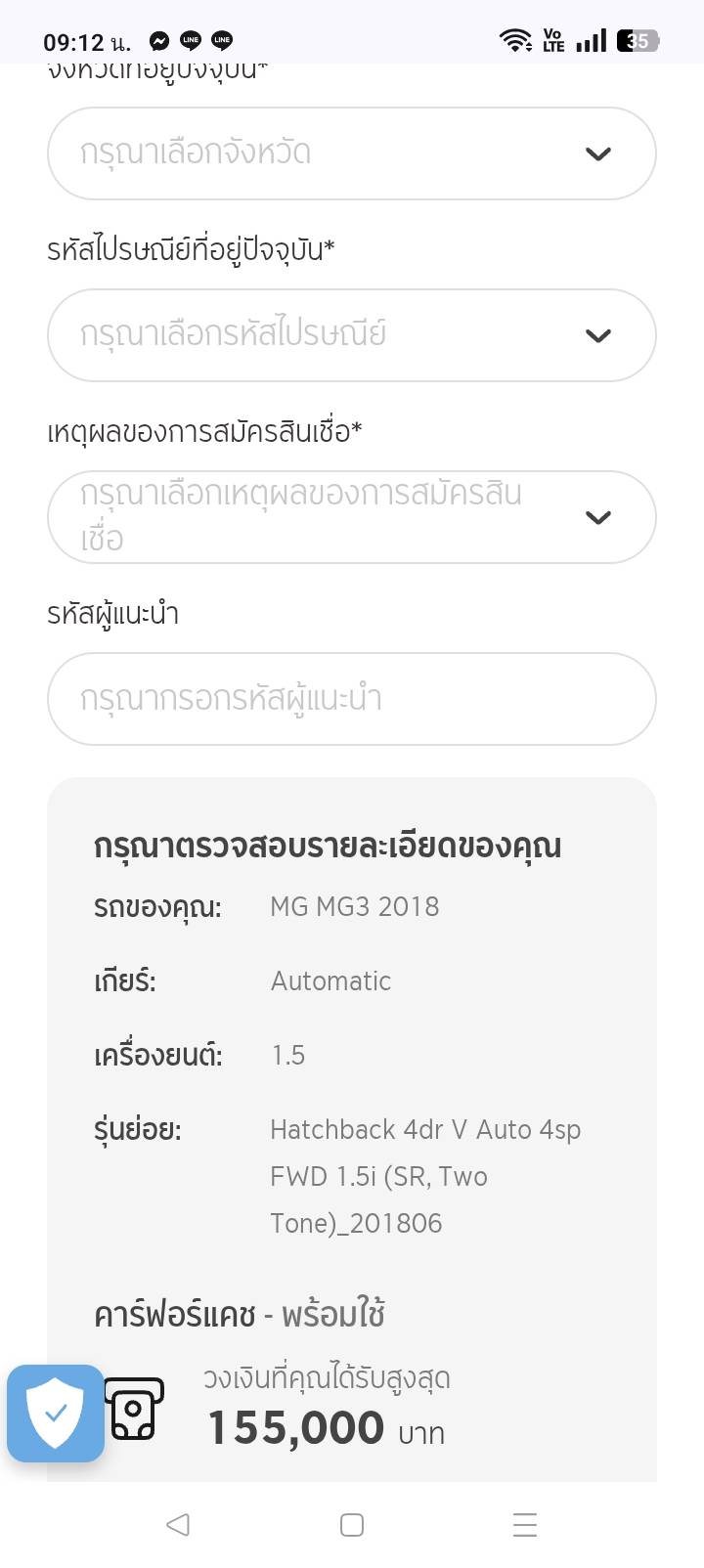Tap the blue shield security badge

click(x=56, y=1413)
